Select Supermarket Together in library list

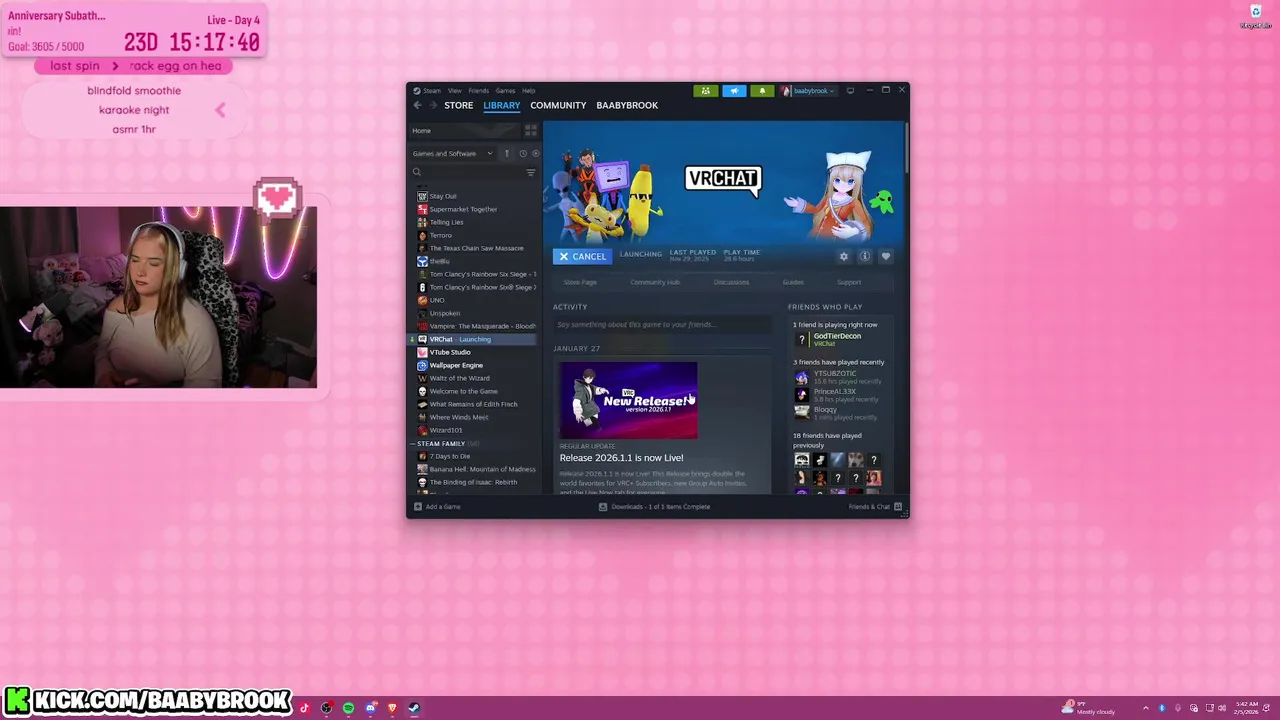click(463, 209)
